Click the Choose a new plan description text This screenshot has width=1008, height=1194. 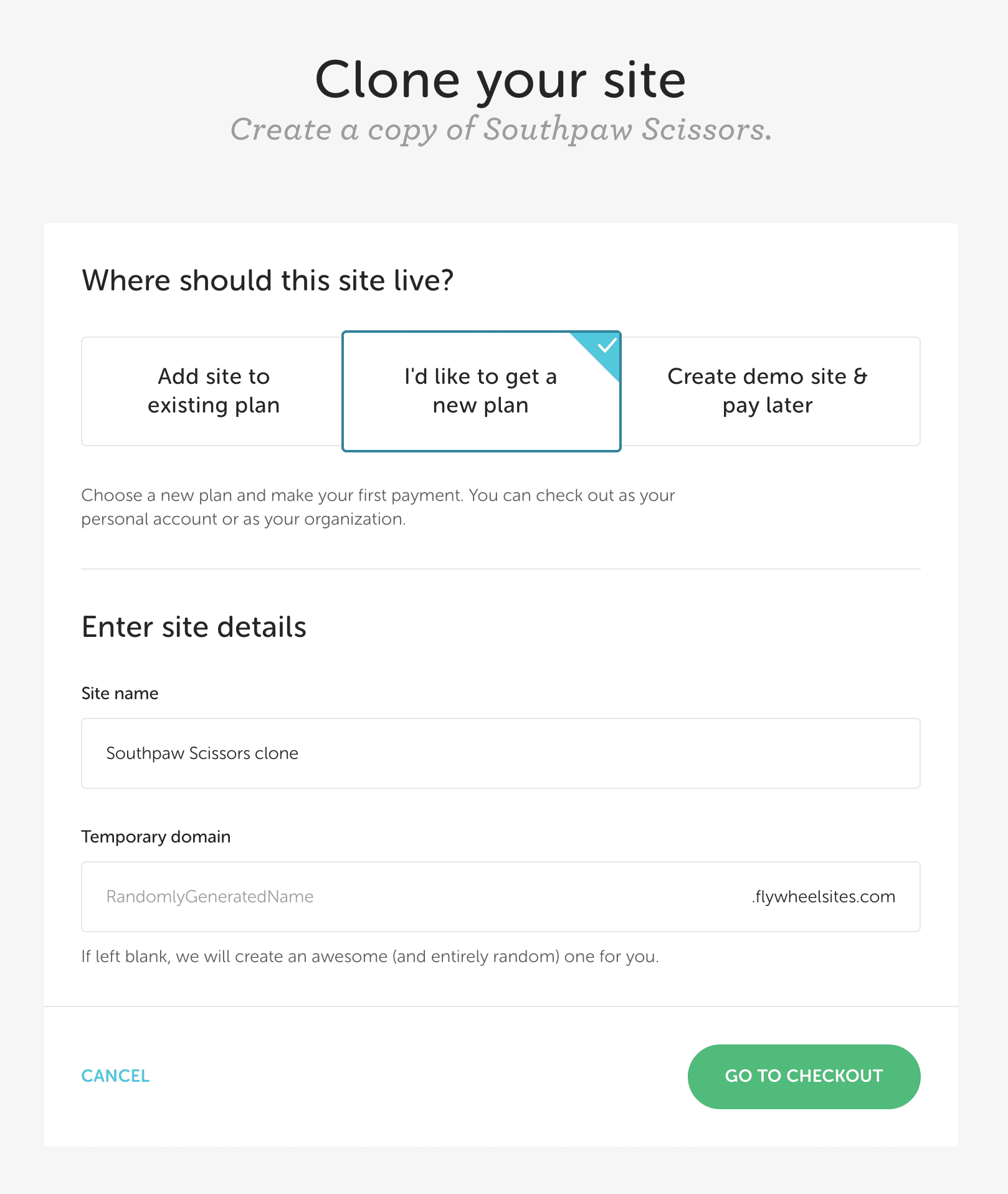pyautogui.click(x=378, y=507)
